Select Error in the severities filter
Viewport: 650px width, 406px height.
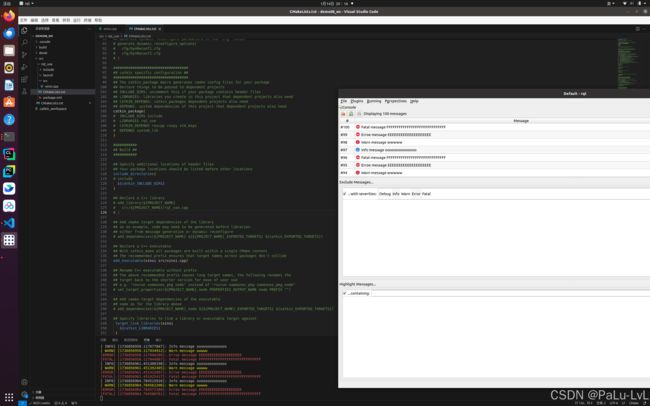(416, 194)
